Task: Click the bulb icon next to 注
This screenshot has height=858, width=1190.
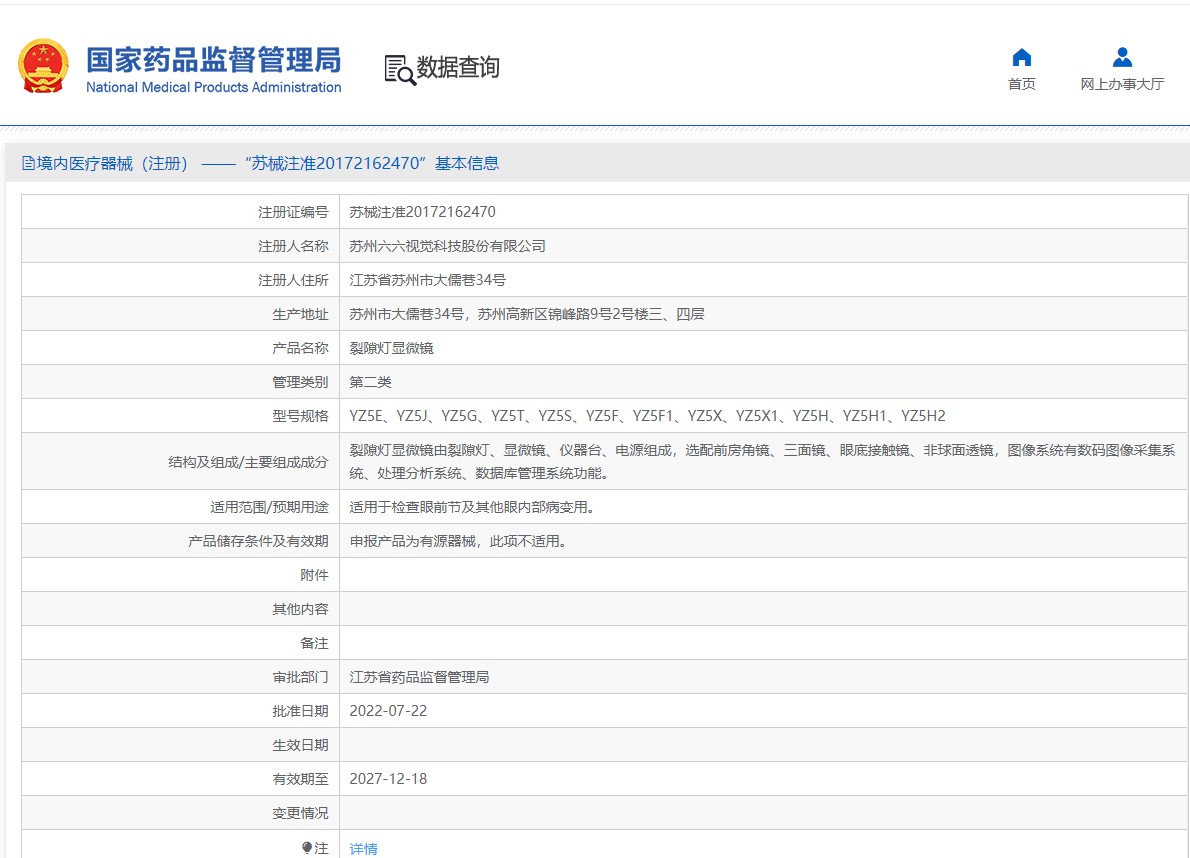Action: (x=307, y=847)
